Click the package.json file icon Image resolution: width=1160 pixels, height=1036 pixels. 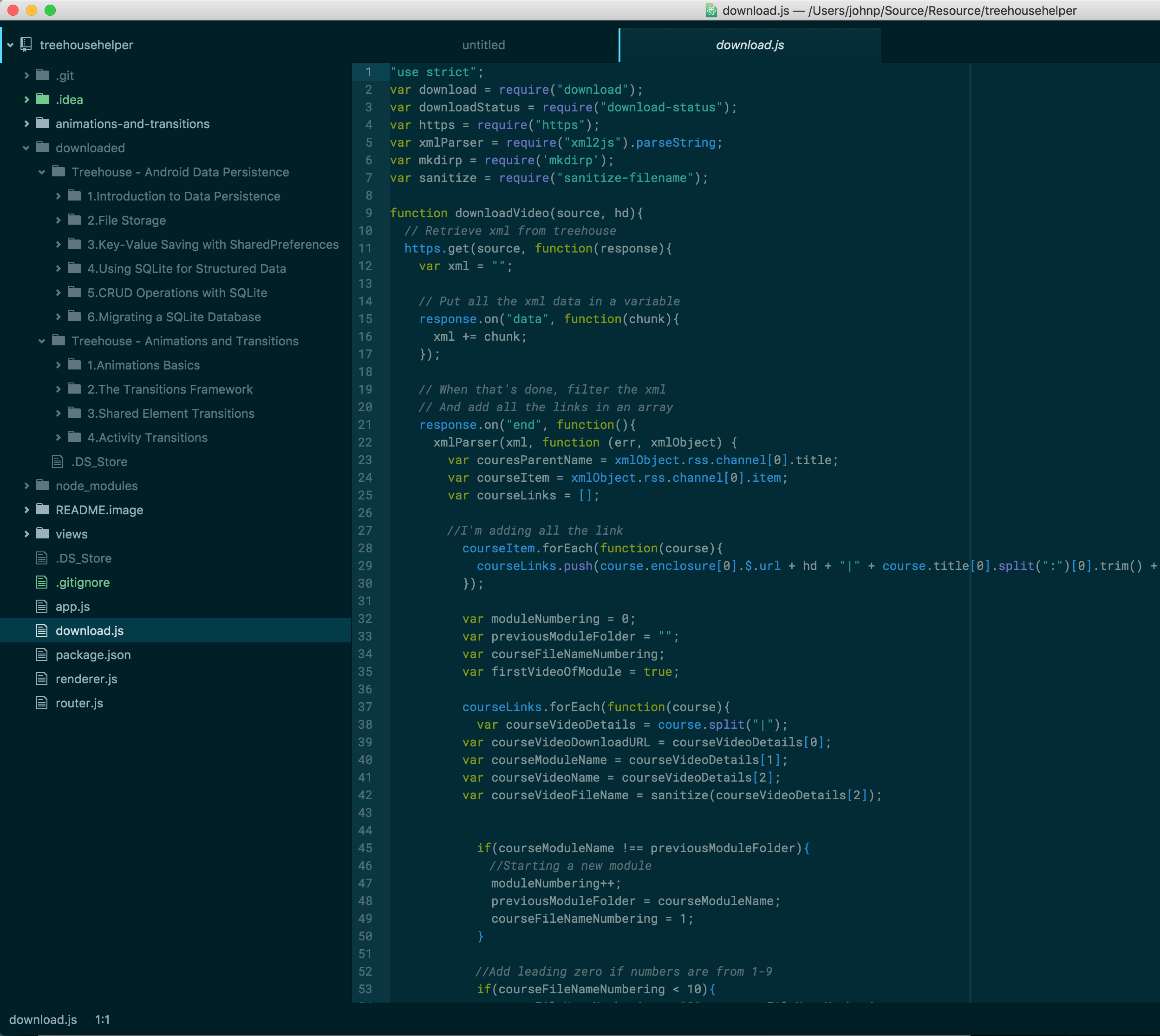point(42,654)
